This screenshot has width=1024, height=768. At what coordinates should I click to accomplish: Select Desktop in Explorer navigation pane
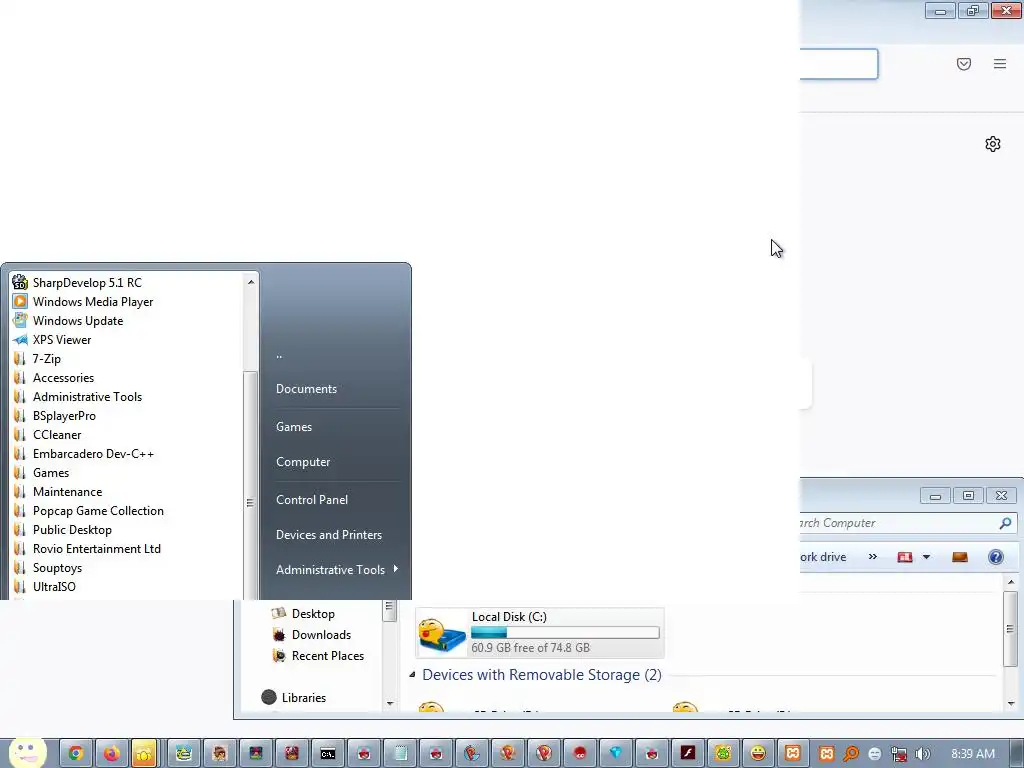(x=304, y=614)
